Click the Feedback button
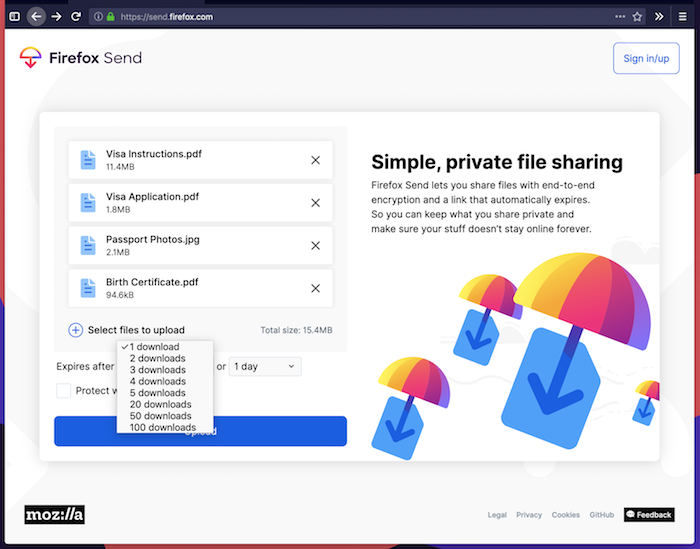700x549 pixels. tap(649, 515)
